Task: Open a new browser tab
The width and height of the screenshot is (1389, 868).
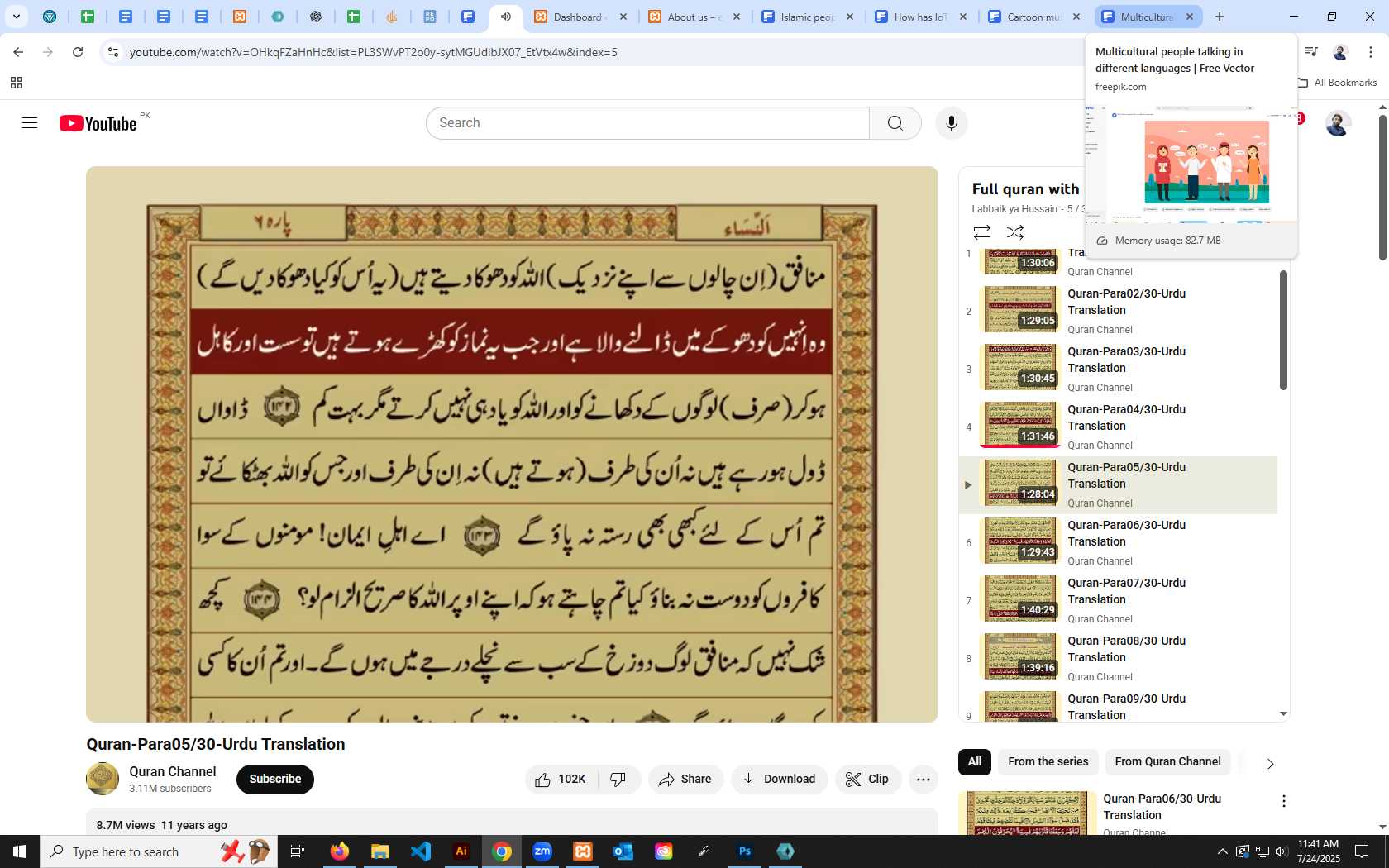Action: (x=1220, y=17)
